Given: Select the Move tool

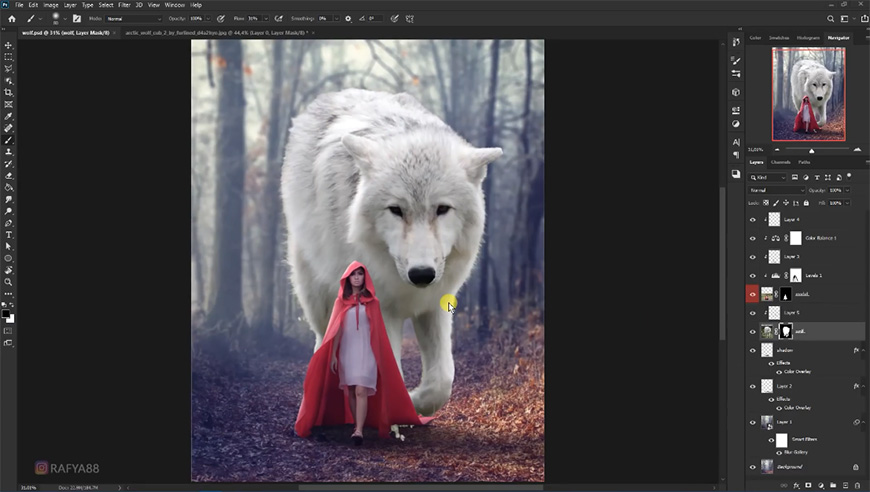Looking at the screenshot, I should pyautogui.click(x=8, y=45).
